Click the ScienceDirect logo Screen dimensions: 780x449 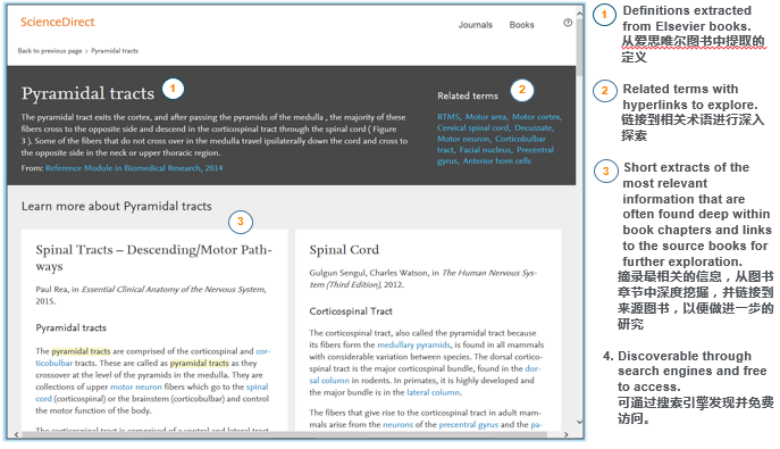(57, 22)
